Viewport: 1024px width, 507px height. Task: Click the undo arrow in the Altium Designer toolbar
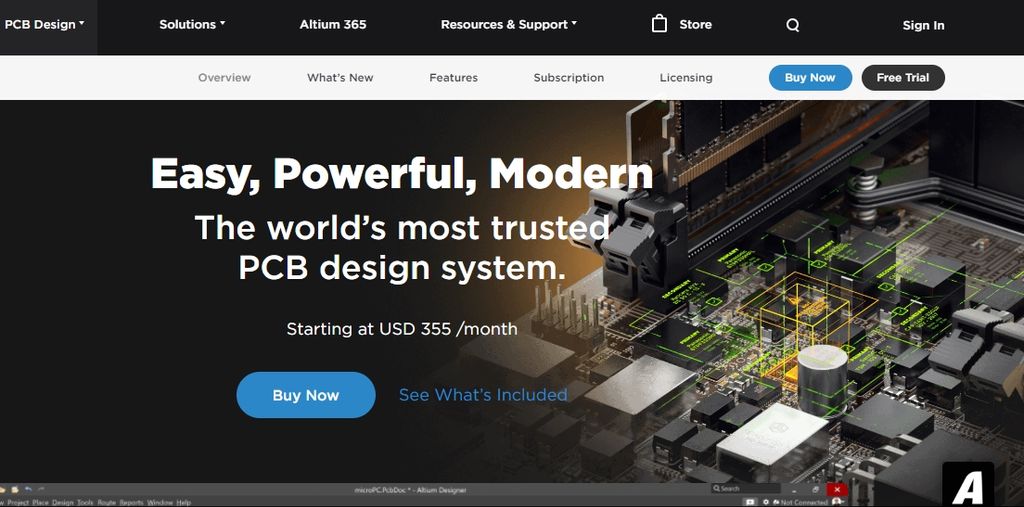point(28,489)
